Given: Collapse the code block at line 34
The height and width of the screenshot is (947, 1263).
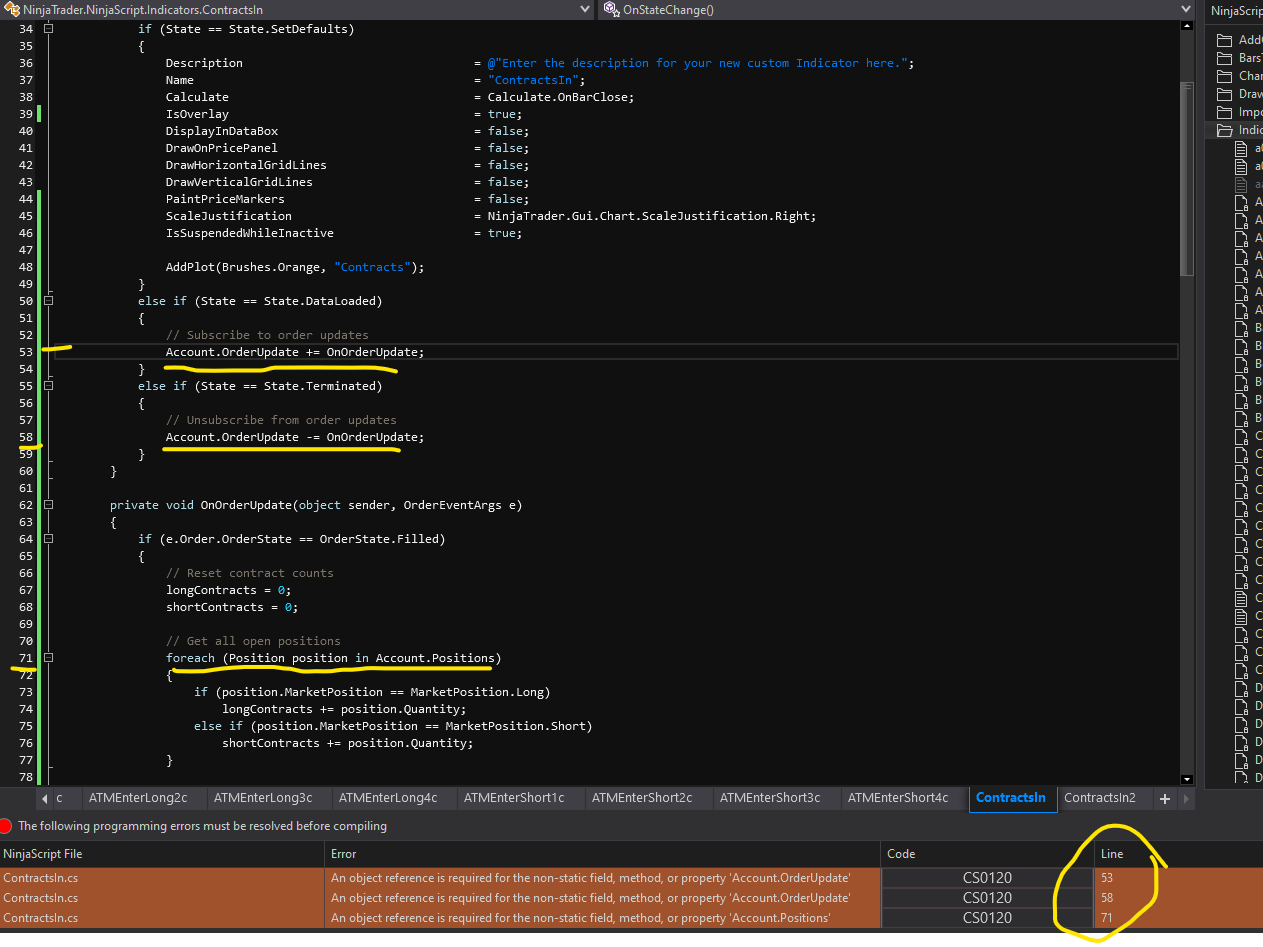Looking at the screenshot, I should pyautogui.click(x=48, y=29).
